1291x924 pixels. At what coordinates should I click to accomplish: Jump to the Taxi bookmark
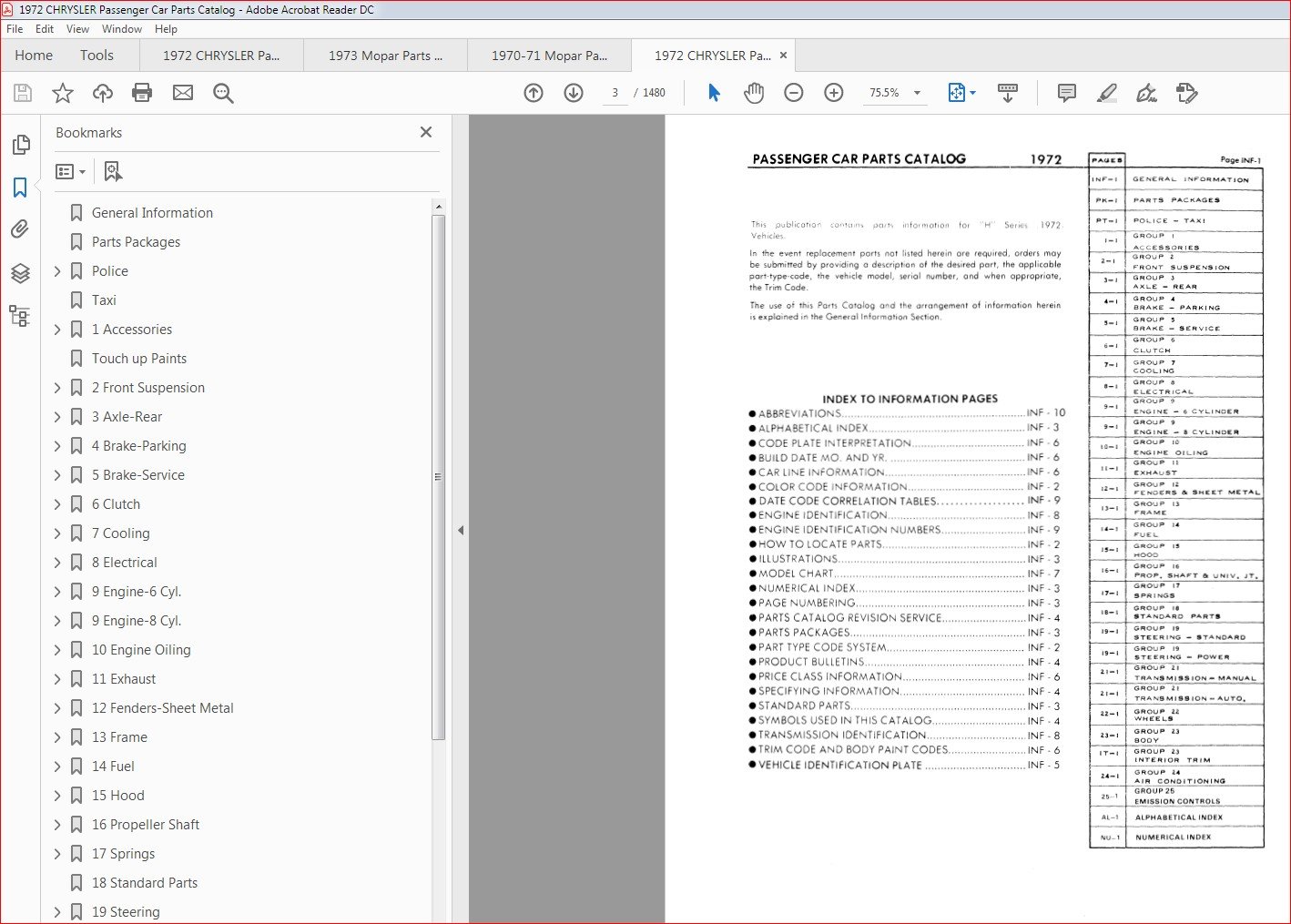click(x=104, y=300)
